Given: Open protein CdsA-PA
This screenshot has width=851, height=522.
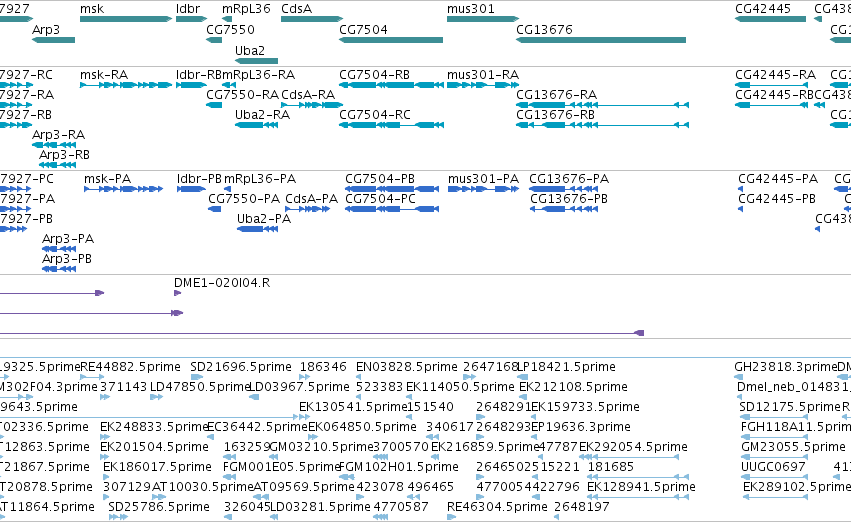Looking at the screenshot, I should 311,199.
